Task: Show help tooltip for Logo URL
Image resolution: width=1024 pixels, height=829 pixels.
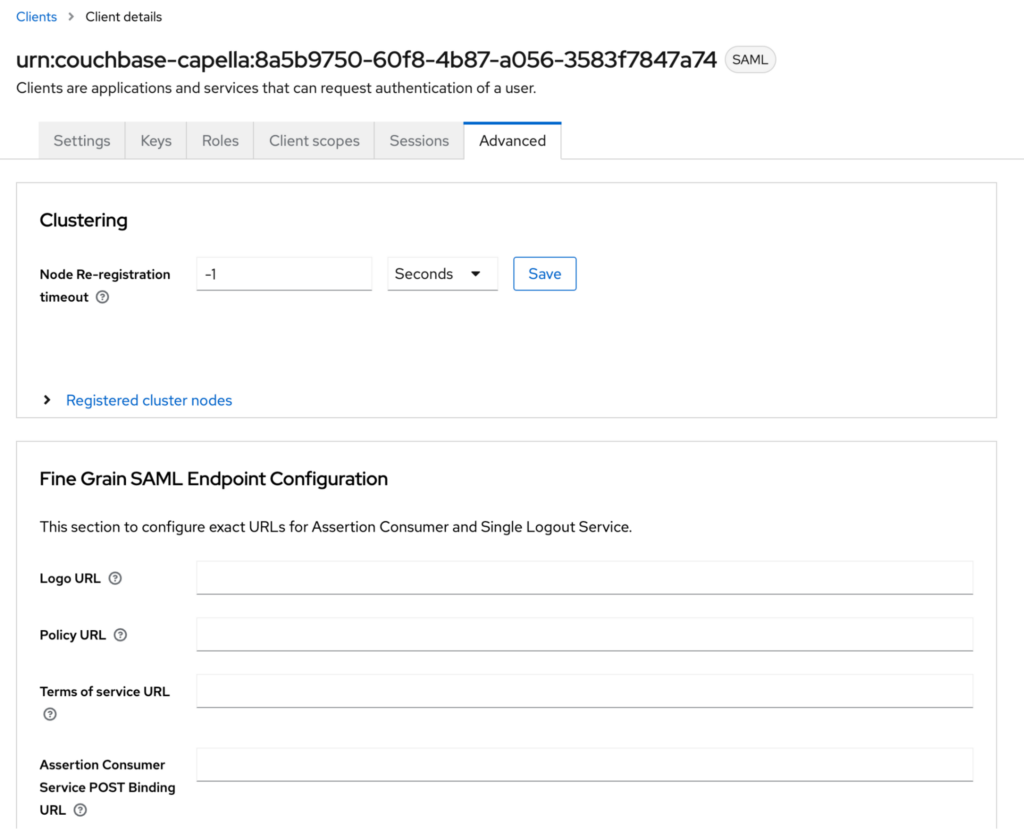Action: tap(115, 578)
